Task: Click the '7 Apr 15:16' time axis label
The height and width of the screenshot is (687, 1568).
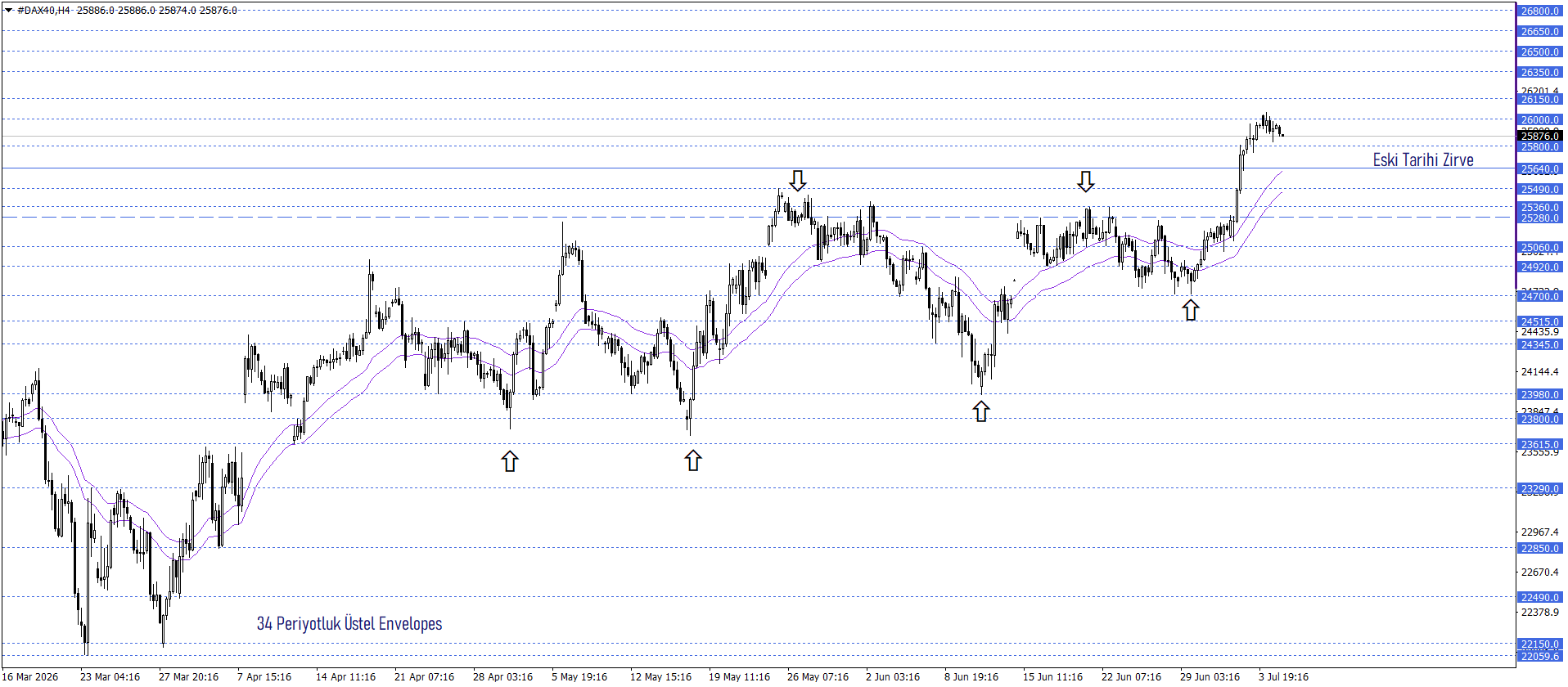Action: 264,676
